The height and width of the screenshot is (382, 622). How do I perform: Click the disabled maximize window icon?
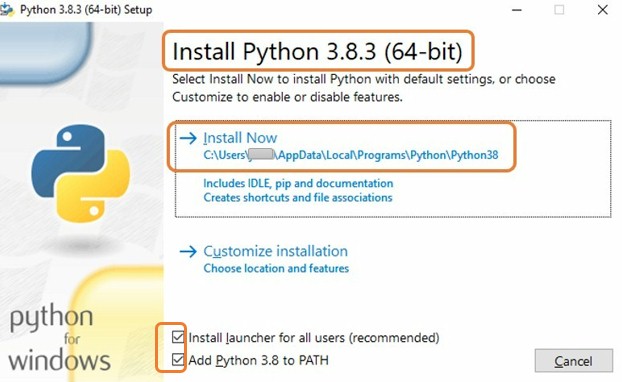point(559,10)
